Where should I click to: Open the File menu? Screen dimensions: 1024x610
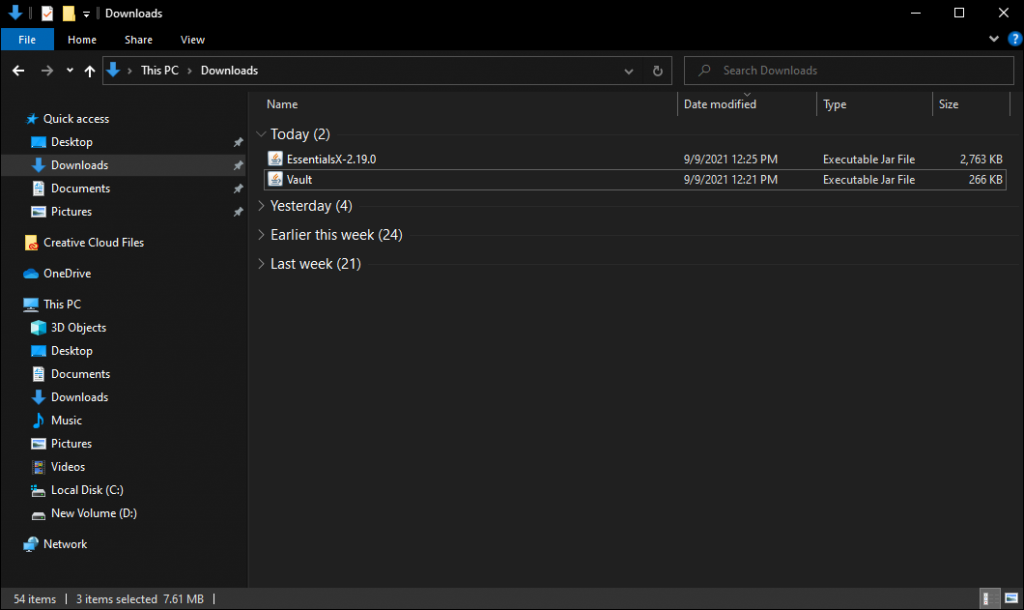pyautogui.click(x=27, y=40)
